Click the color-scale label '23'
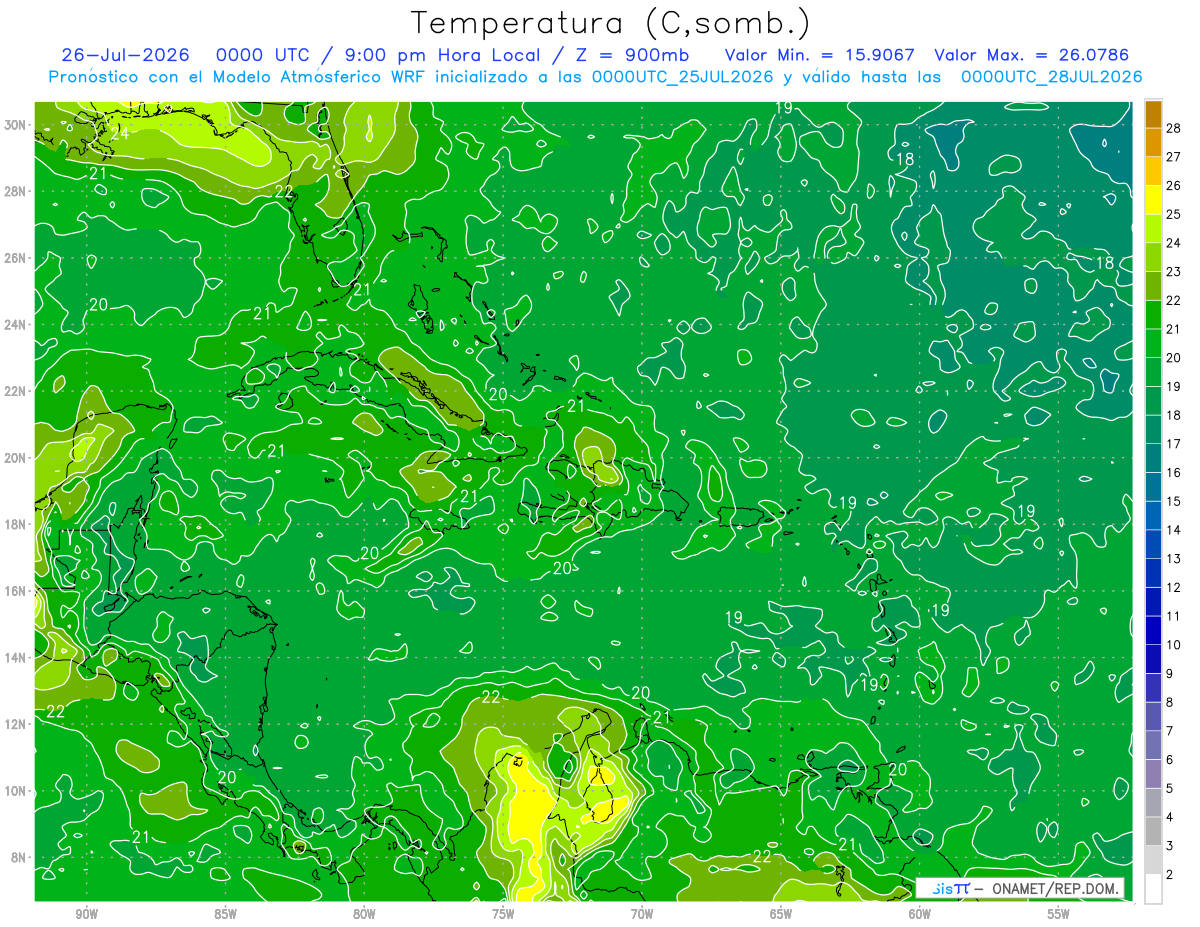The width and height of the screenshot is (1200, 927). (1174, 271)
